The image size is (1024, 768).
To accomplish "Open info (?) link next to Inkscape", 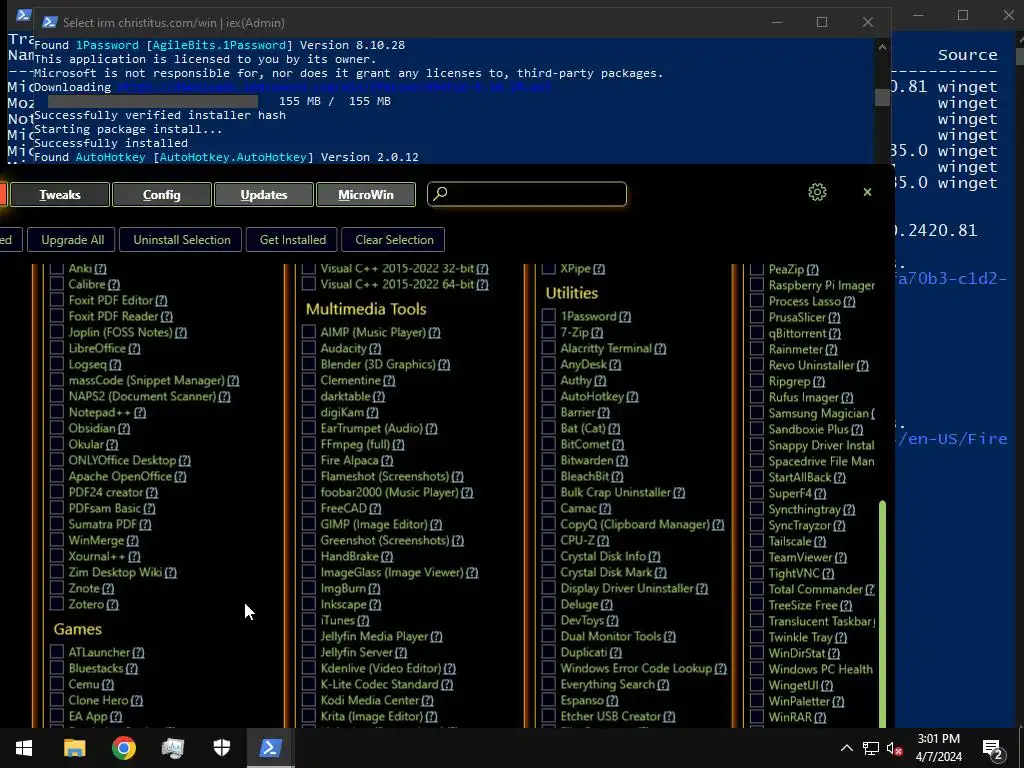I will point(375,605).
